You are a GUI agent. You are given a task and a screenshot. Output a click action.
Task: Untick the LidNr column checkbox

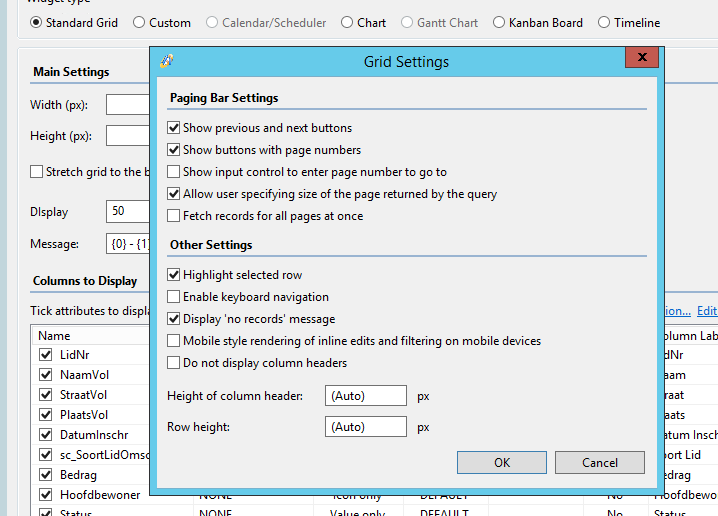click(46, 355)
